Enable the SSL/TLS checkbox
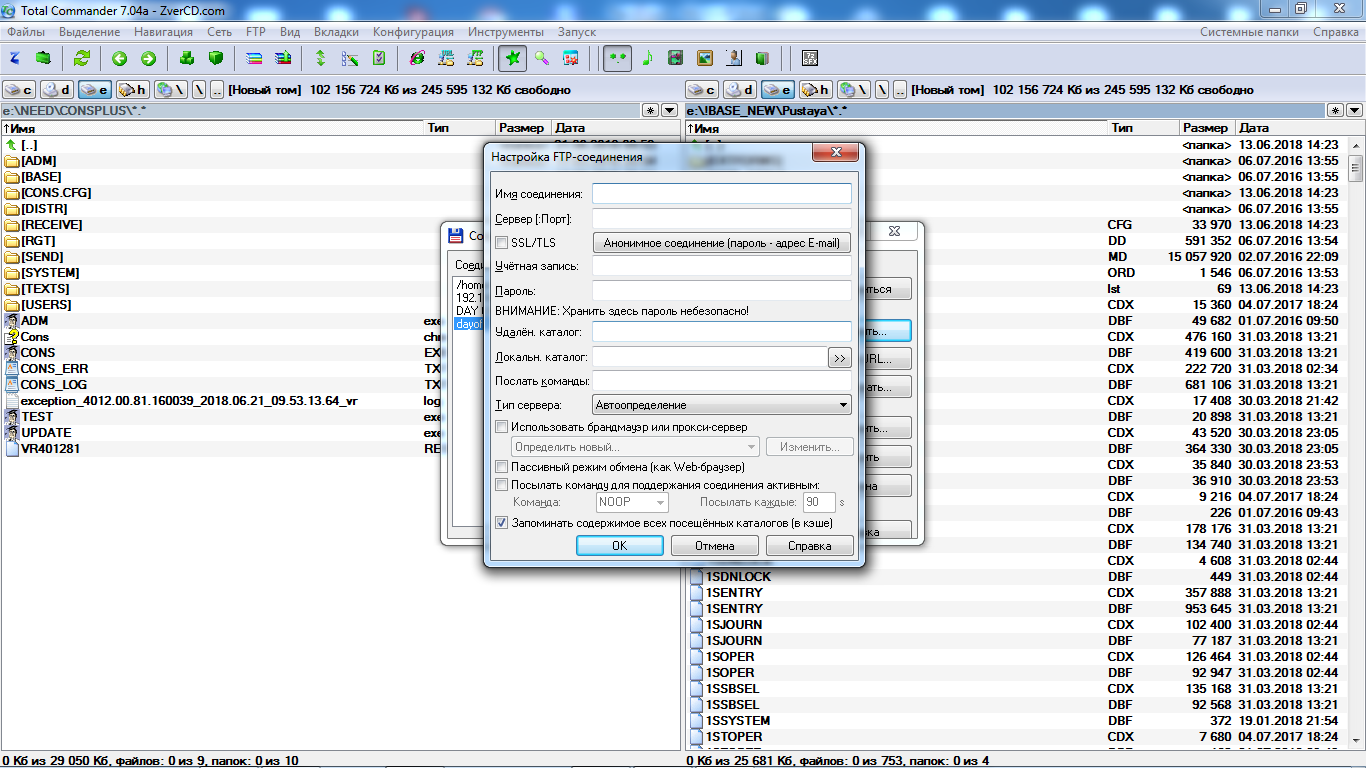Image resolution: width=1366 pixels, height=768 pixels. (x=502, y=243)
